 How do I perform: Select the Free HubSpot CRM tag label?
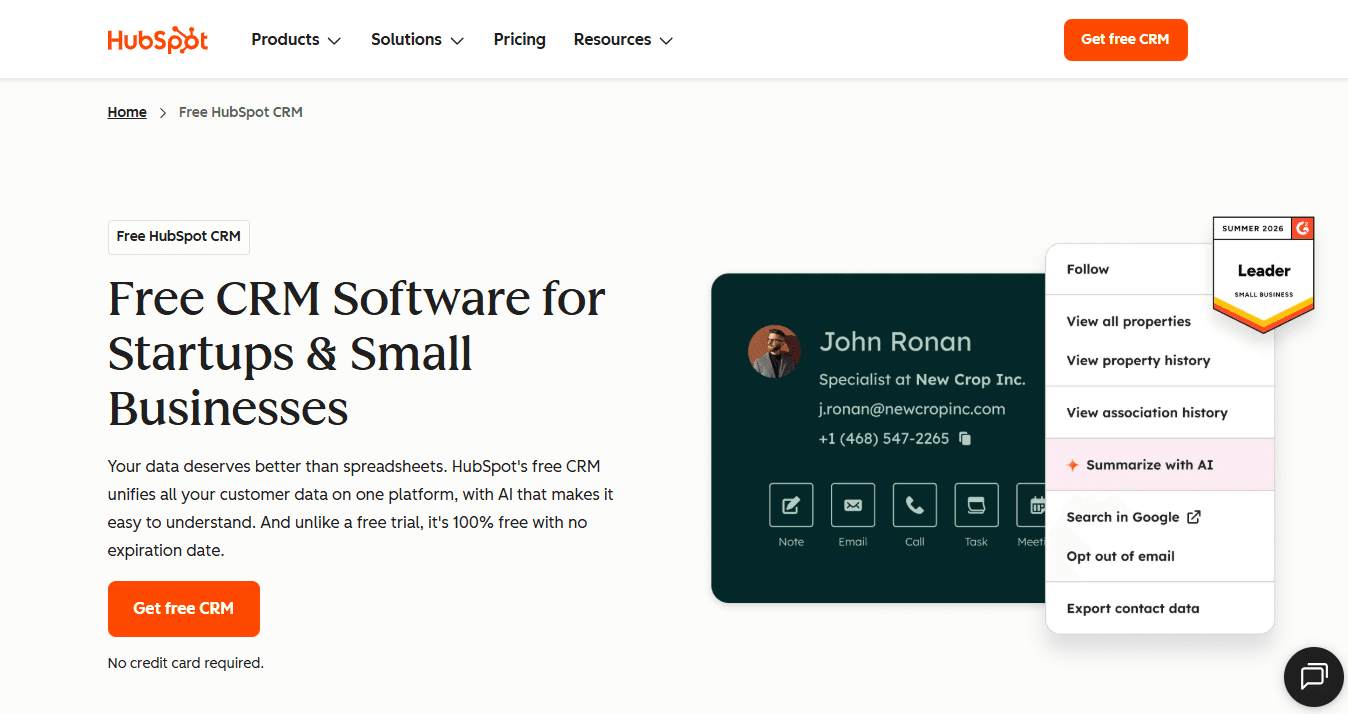179,237
